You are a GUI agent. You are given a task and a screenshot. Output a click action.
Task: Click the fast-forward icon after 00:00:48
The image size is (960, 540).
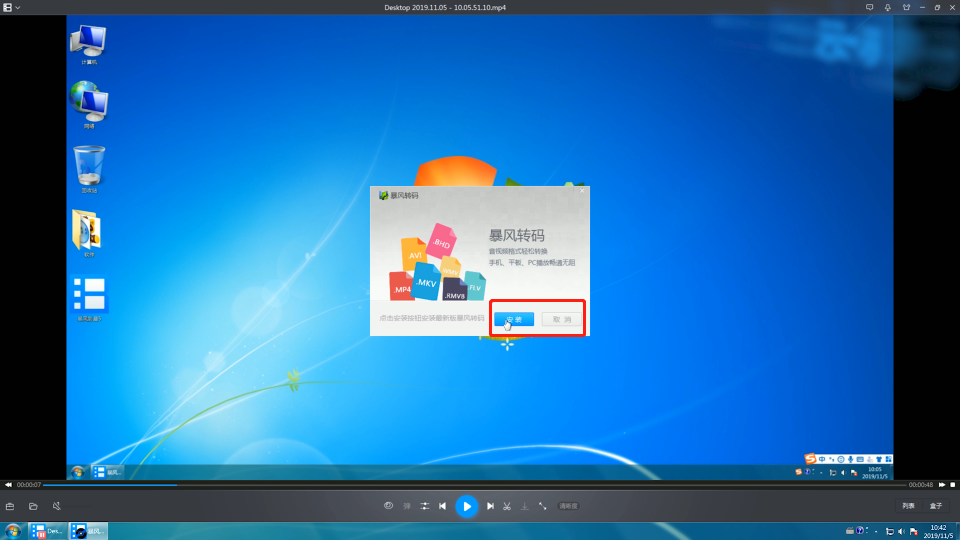pyautogui.click(x=942, y=485)
